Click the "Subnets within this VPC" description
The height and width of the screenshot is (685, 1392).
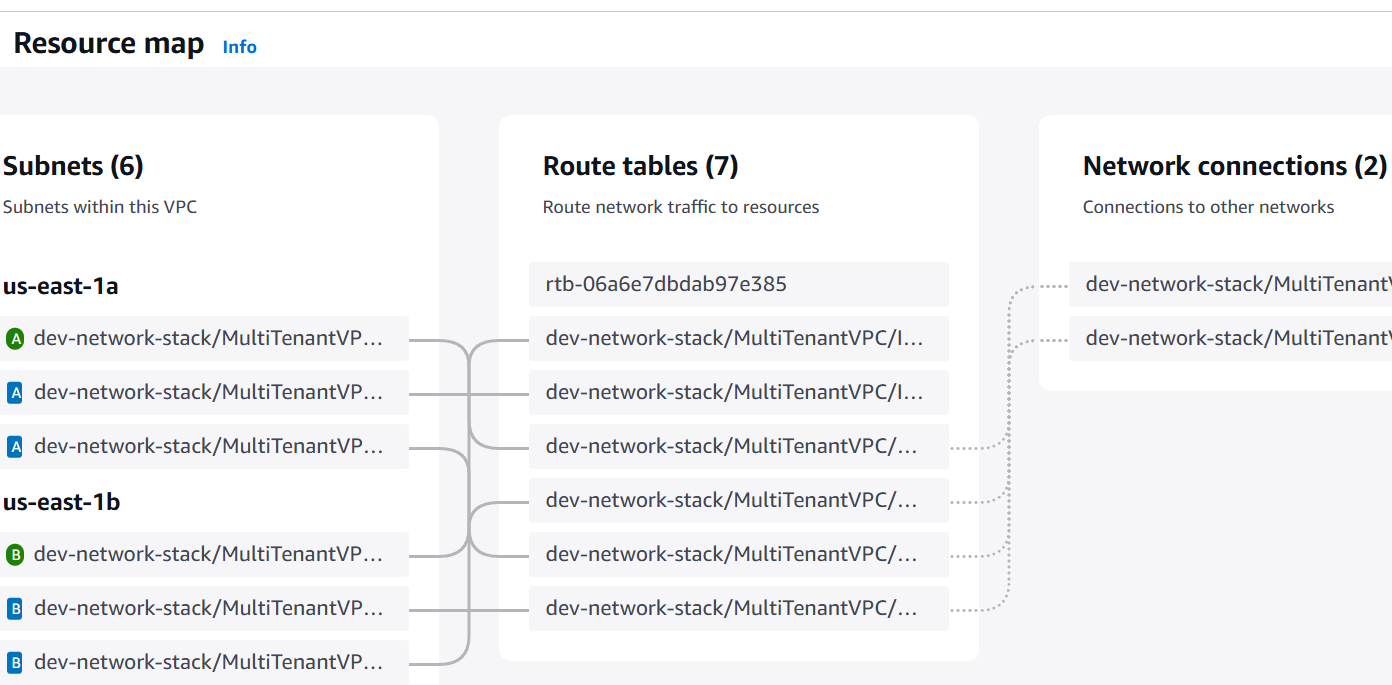(100, 207)
